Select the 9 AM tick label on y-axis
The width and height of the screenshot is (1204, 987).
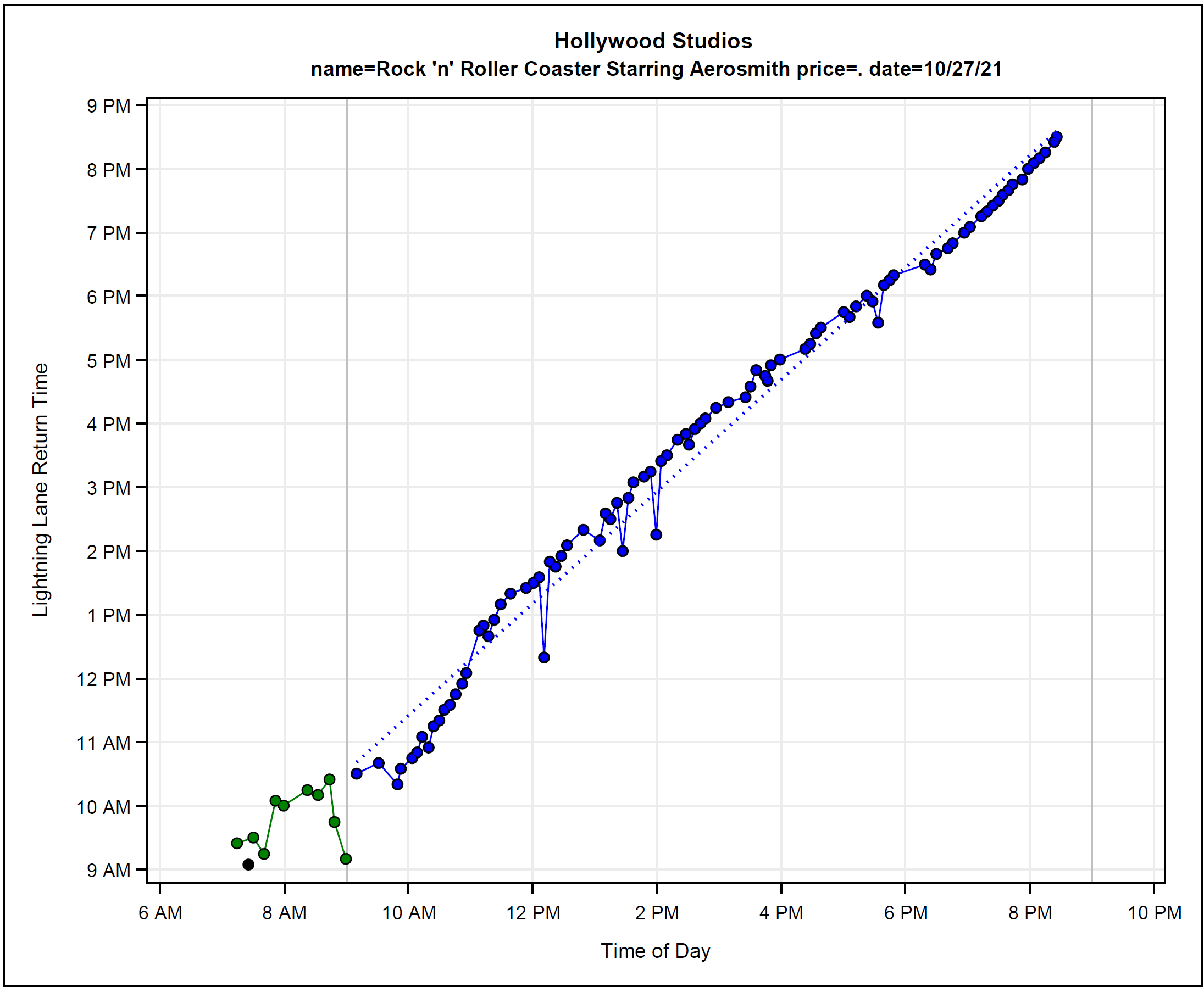(x=109, y=871)
